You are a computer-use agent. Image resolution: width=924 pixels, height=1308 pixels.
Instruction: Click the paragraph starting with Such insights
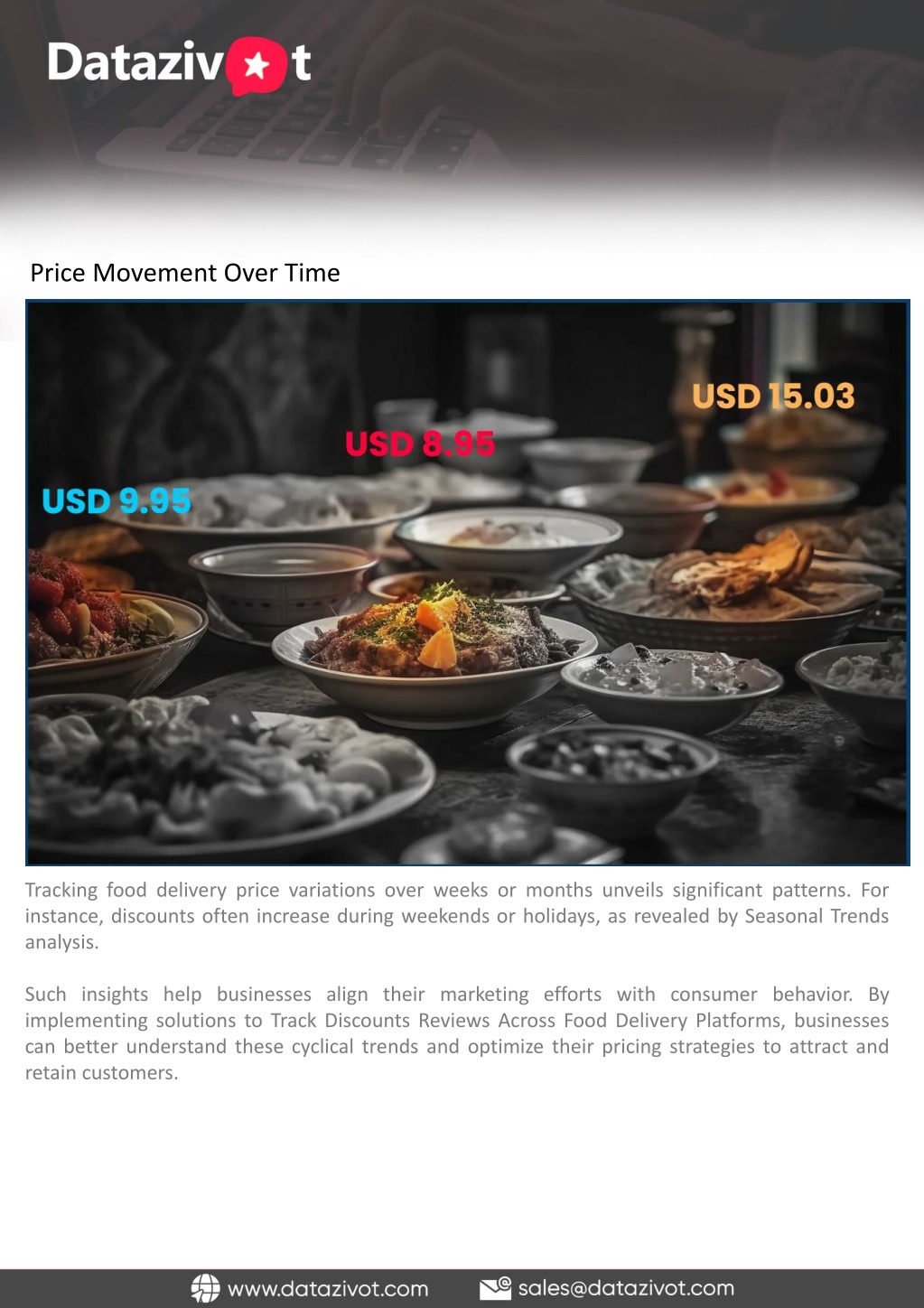(457, 1033)
